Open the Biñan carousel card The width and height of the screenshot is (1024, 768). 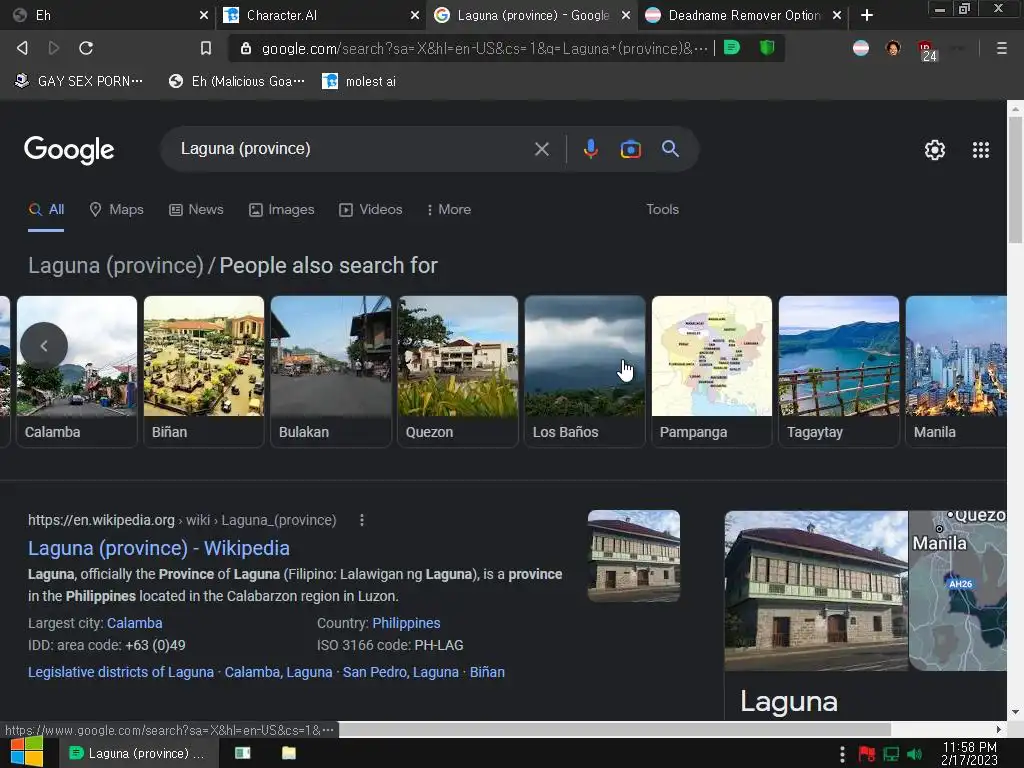[204, 371]
